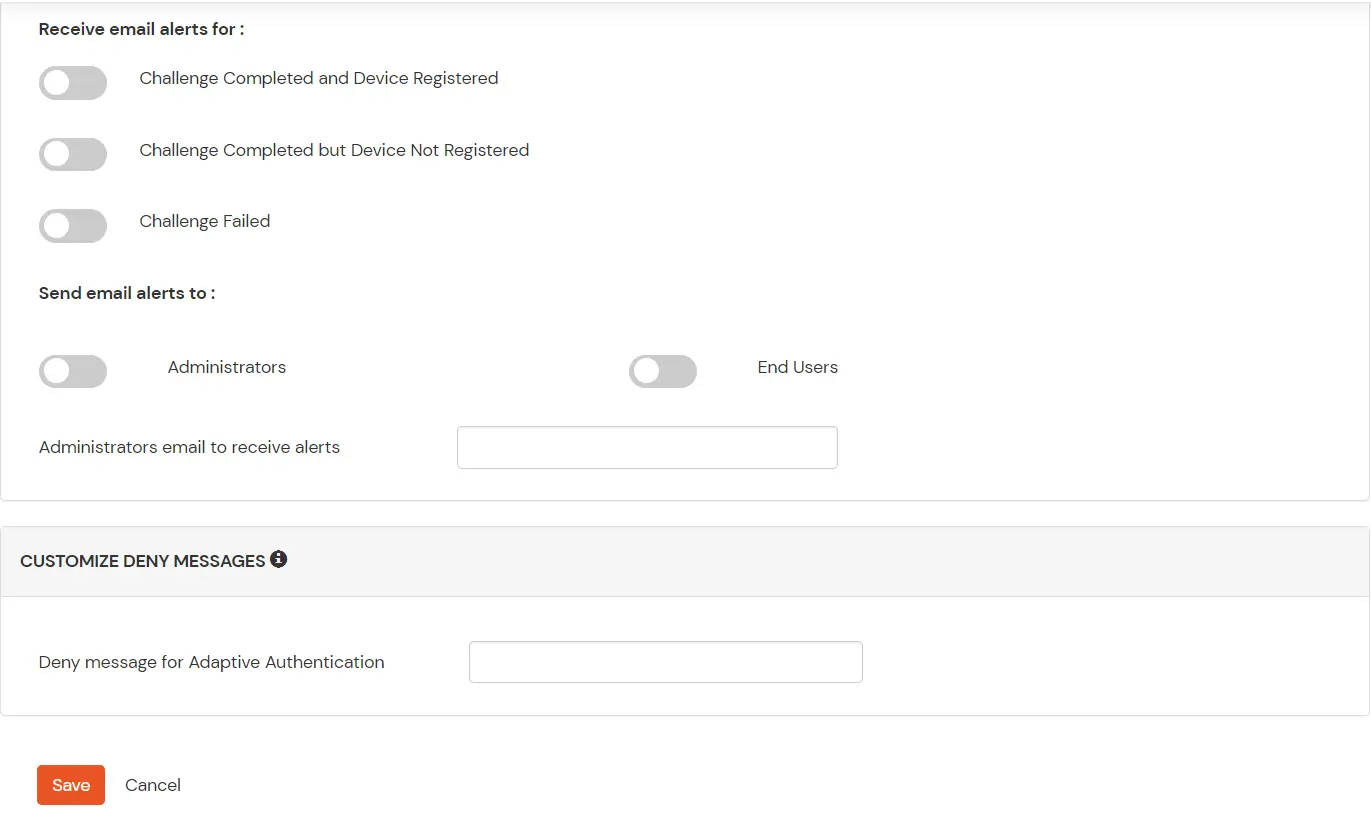The image size is (1371, 819).
Task: Click the Cancel link
Action: click(x=153, y=785)
